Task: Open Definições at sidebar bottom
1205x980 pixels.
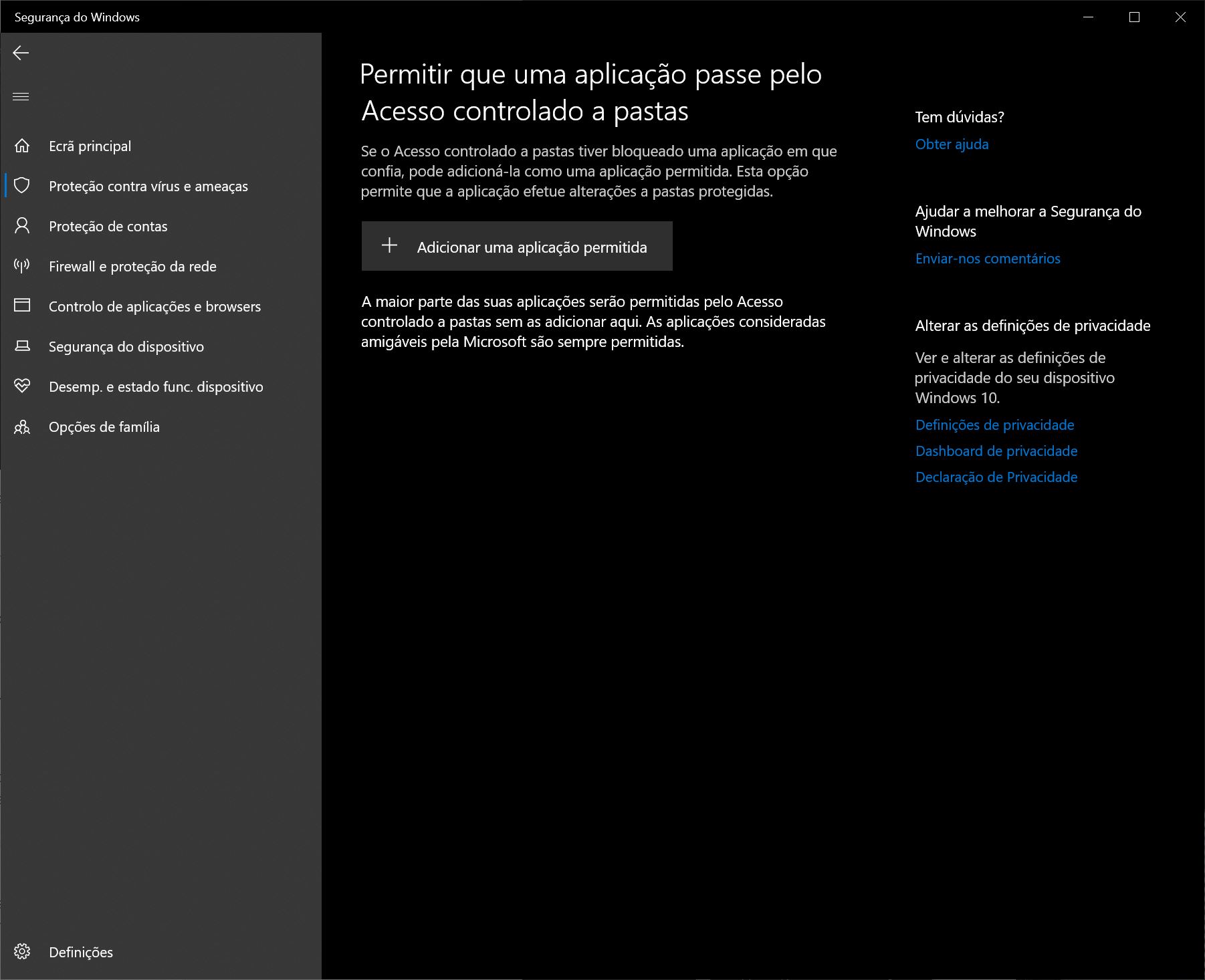Action: pyautogui.click(x=160, y=952)
